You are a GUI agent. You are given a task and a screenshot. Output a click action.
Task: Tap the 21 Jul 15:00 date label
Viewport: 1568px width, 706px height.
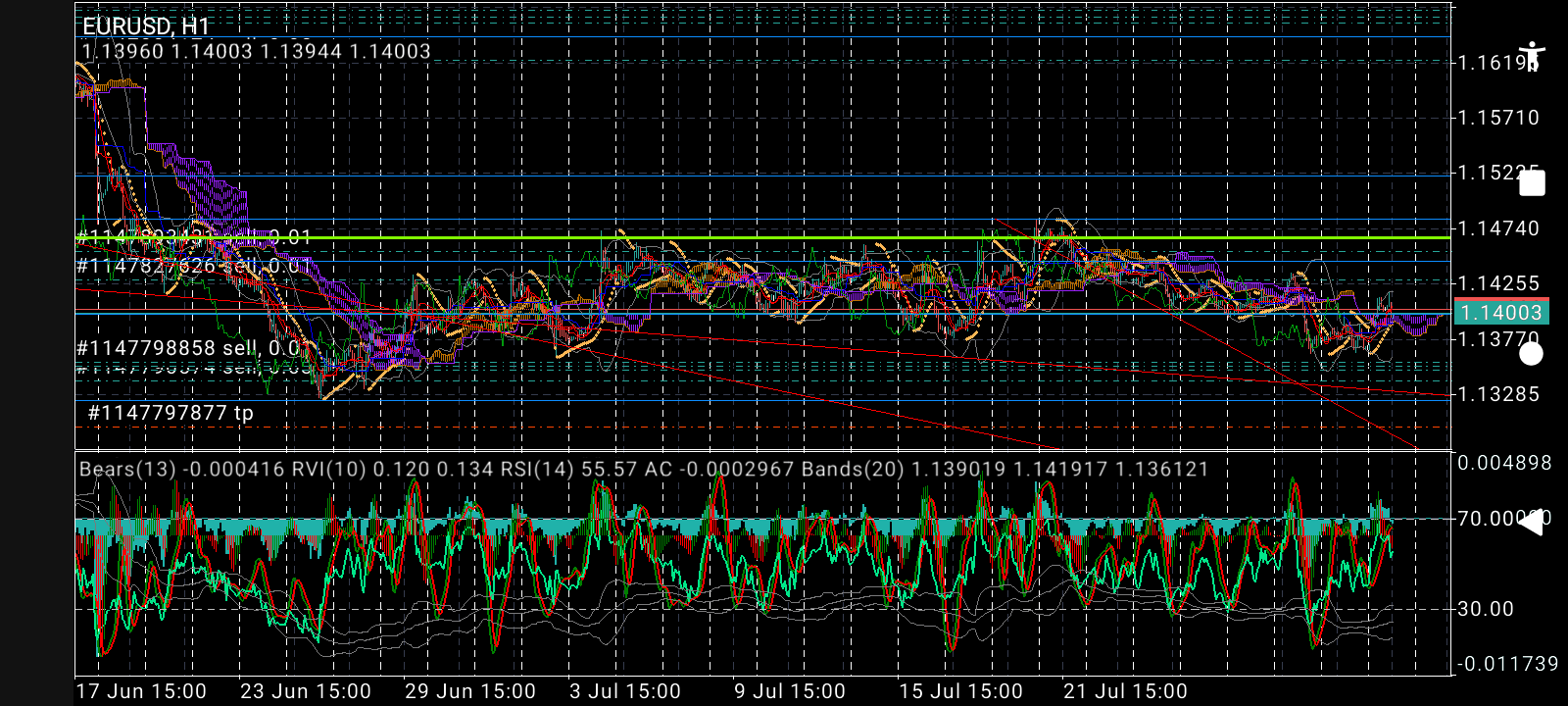(1125, 691)
